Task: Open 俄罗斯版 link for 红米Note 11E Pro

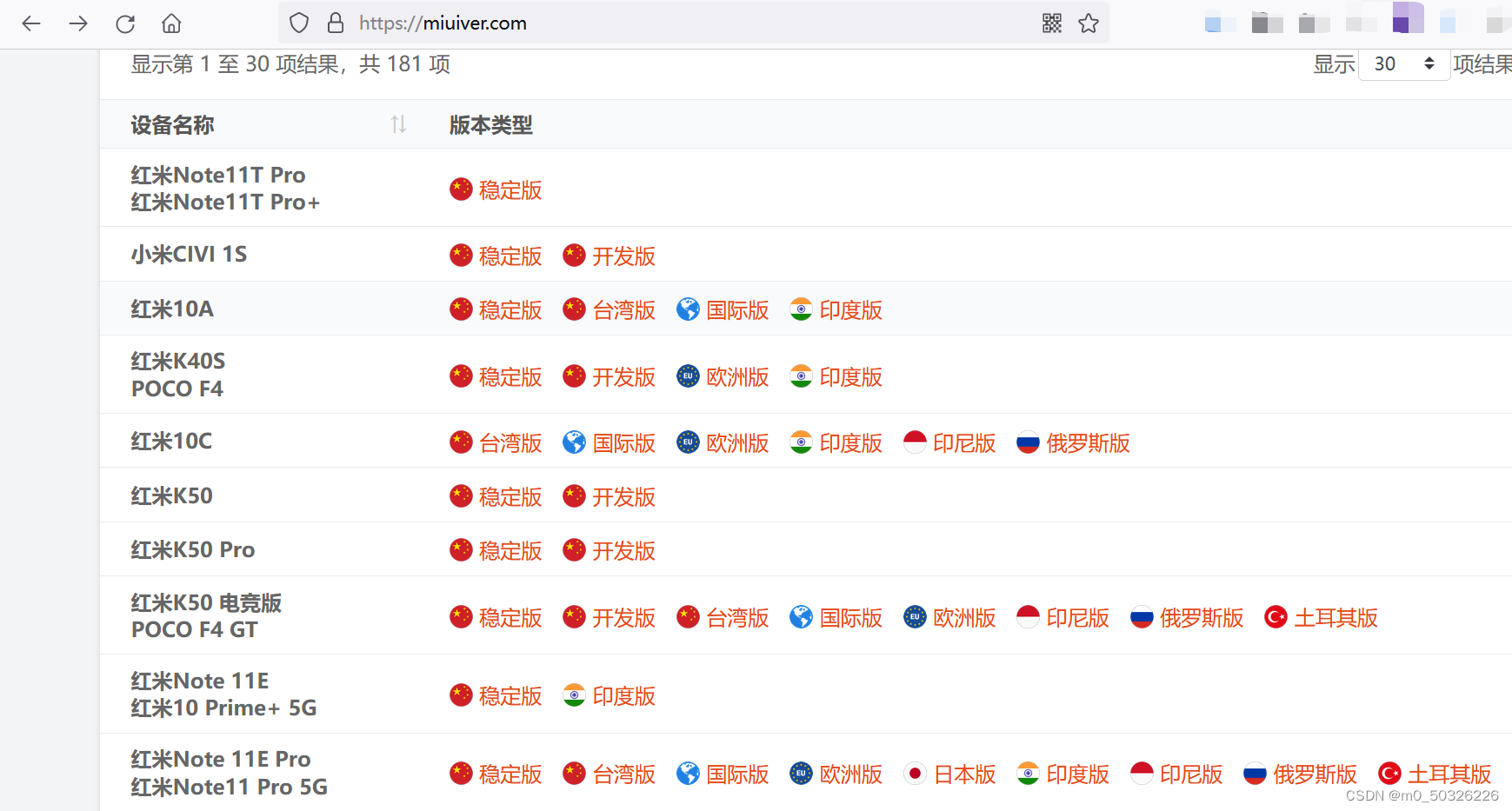Action: point(1316,774)
